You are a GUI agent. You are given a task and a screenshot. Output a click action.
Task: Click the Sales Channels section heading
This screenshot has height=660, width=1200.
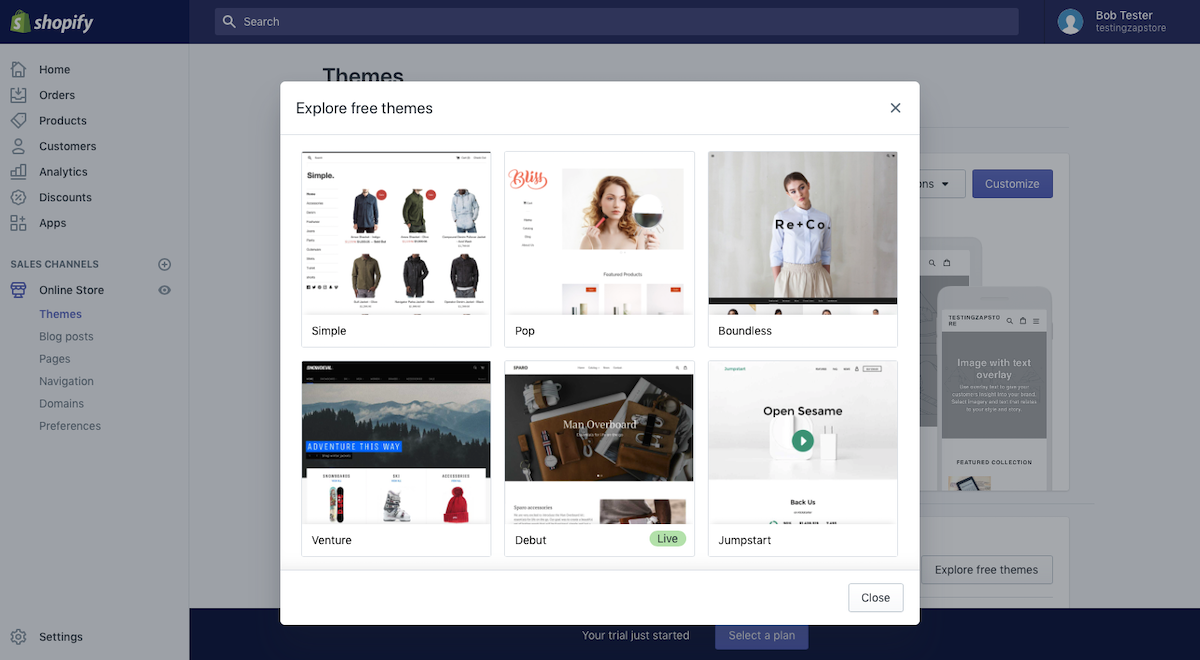[55, 264]
